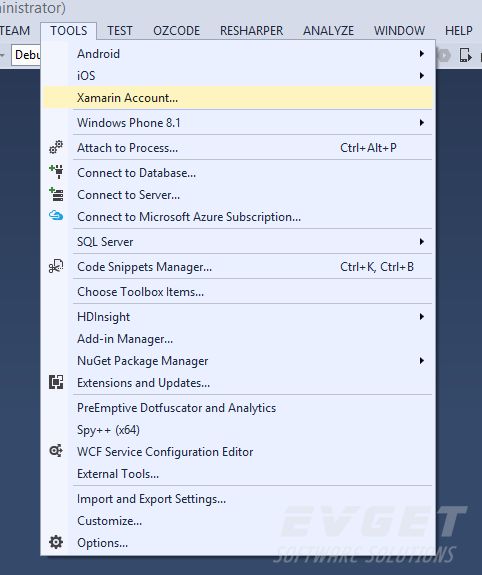Click the Options gear icon
This screenshot has width=482, height=575.
pos(56,542)
